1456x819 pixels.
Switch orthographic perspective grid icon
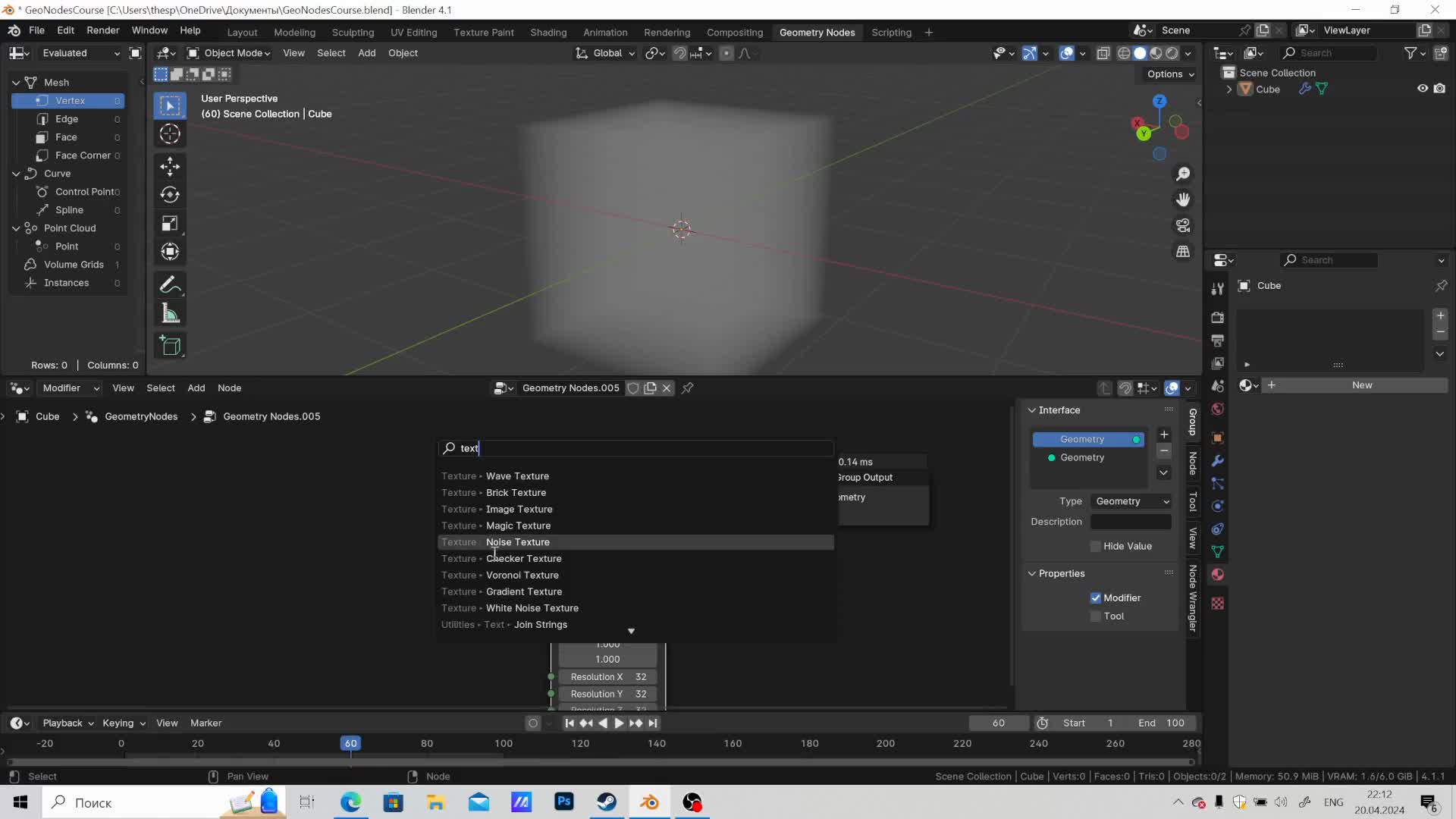tap(1183, 251)
